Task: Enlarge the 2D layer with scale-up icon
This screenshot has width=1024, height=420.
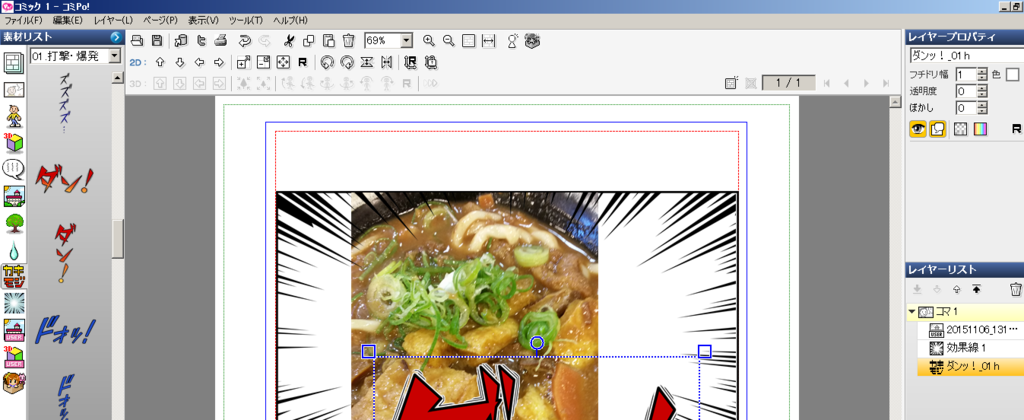Action: (244, 63)
